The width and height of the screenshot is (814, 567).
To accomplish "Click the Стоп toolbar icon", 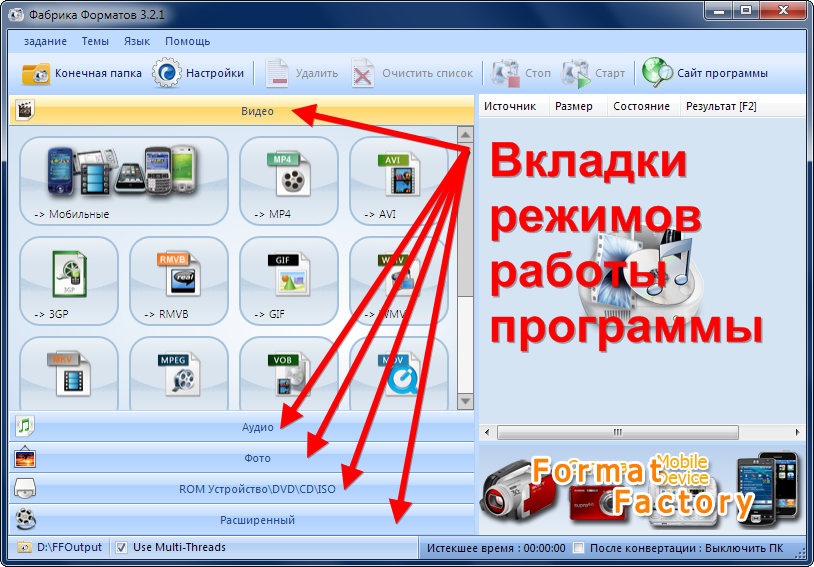I will [505, 73].
